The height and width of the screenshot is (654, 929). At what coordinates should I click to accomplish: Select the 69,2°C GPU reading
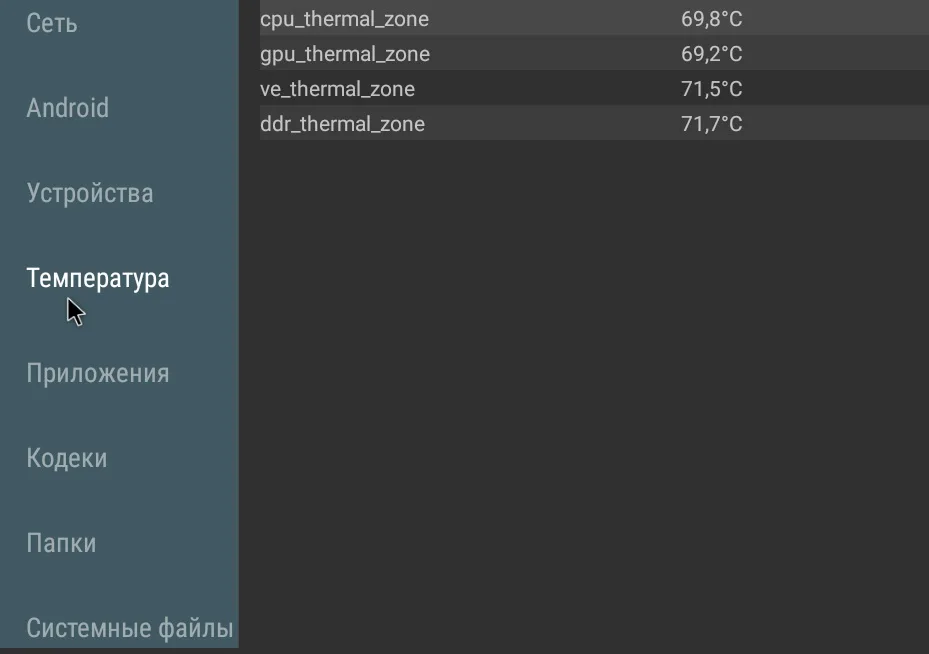711,54
